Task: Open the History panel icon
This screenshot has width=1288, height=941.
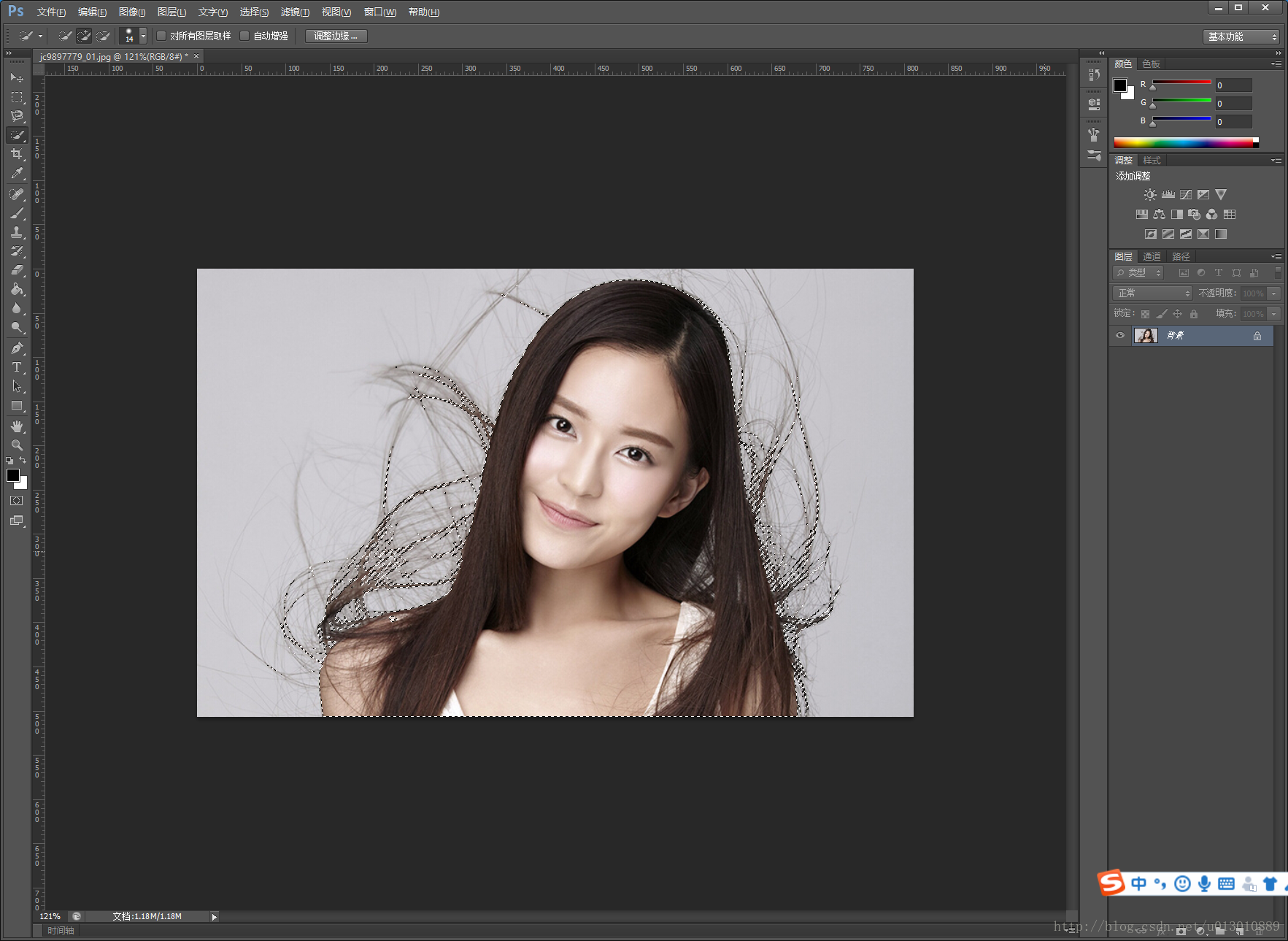Action: tap(1094, 74)
